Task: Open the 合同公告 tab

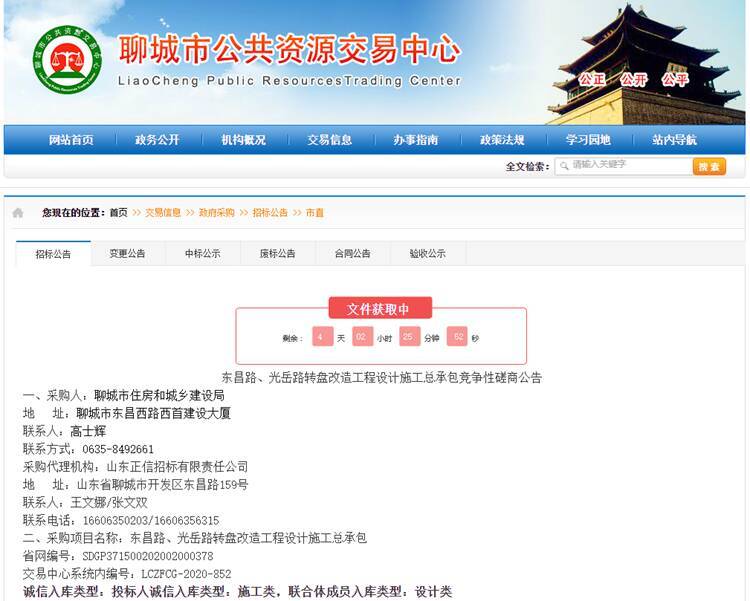Action: click(352, 254)
